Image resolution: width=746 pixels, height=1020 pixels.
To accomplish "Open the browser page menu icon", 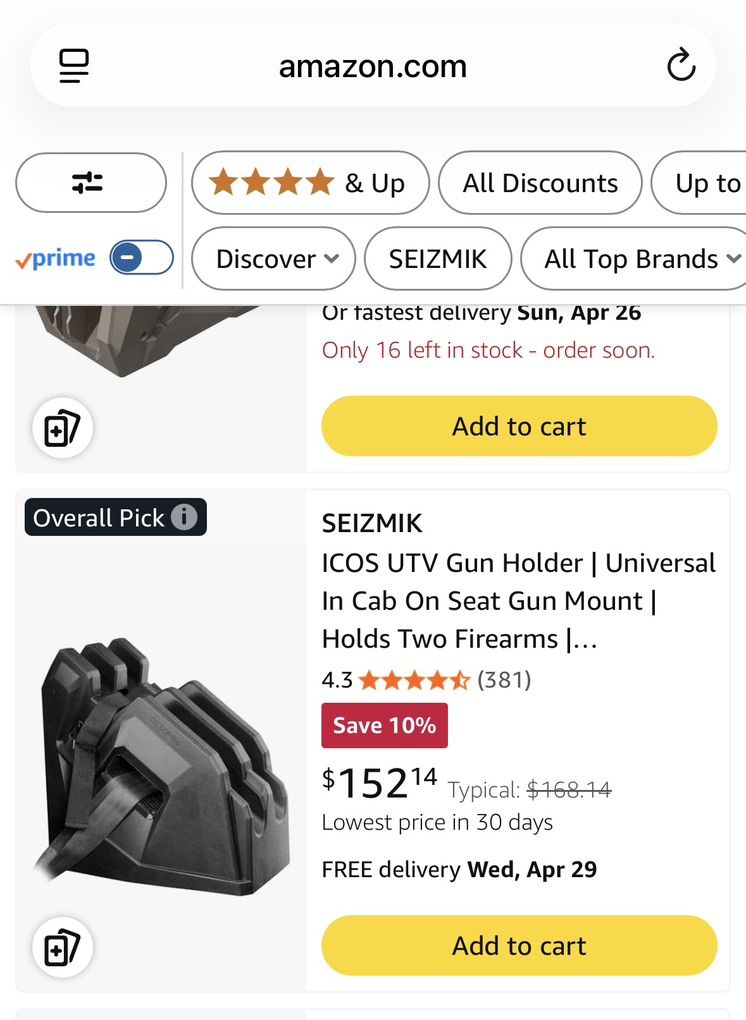I will coord(74,67).
